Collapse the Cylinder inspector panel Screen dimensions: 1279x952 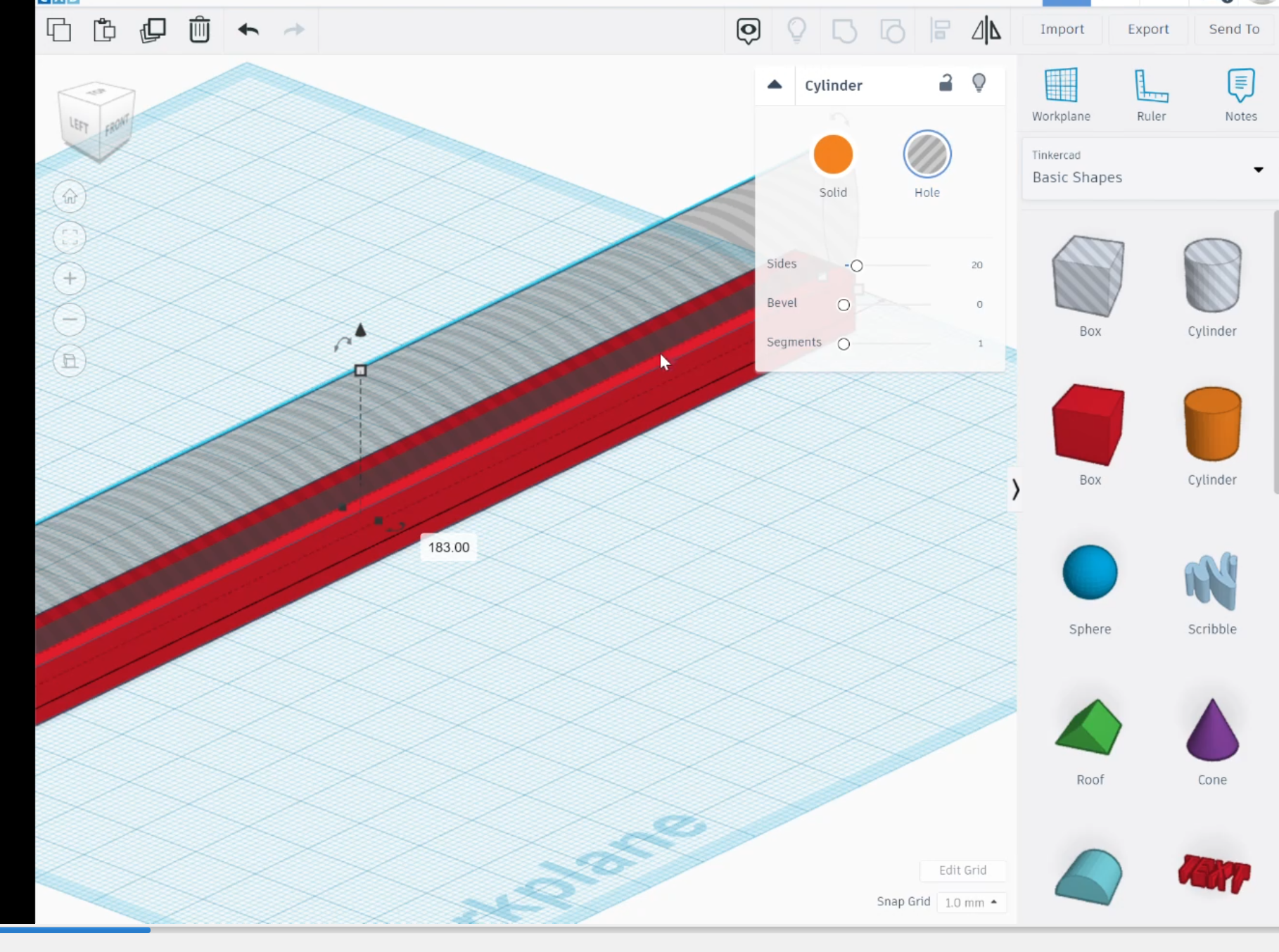pos(775,85)
